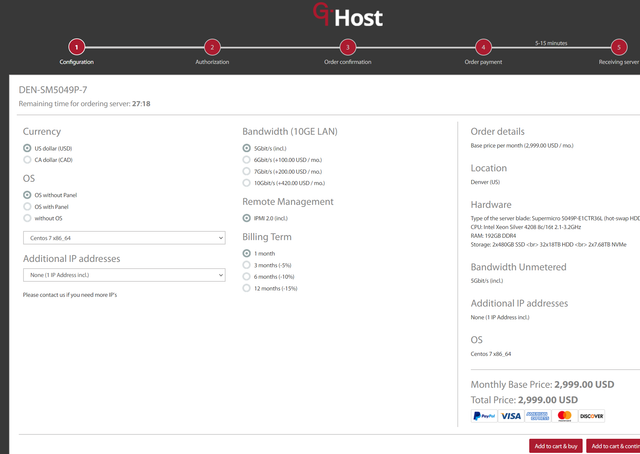Viewport: 640px width, 454px height.
Task: Open the Centos 7 x86_64 OS dropdown
Action: point(124,238)
